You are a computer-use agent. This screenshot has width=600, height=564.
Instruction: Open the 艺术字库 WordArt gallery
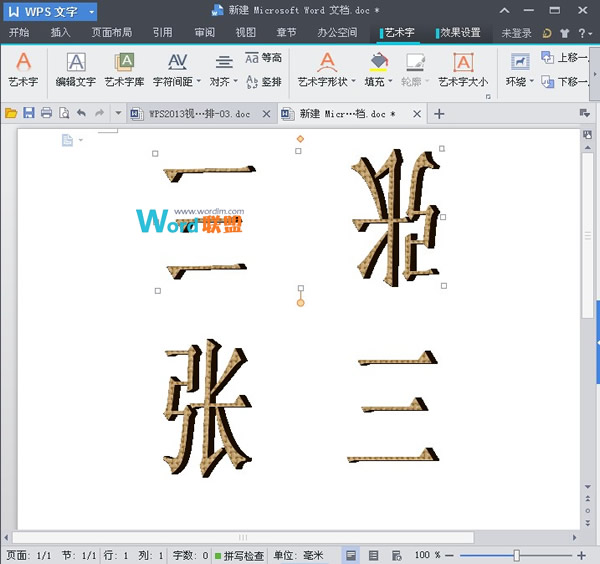[x=124, y=68]
